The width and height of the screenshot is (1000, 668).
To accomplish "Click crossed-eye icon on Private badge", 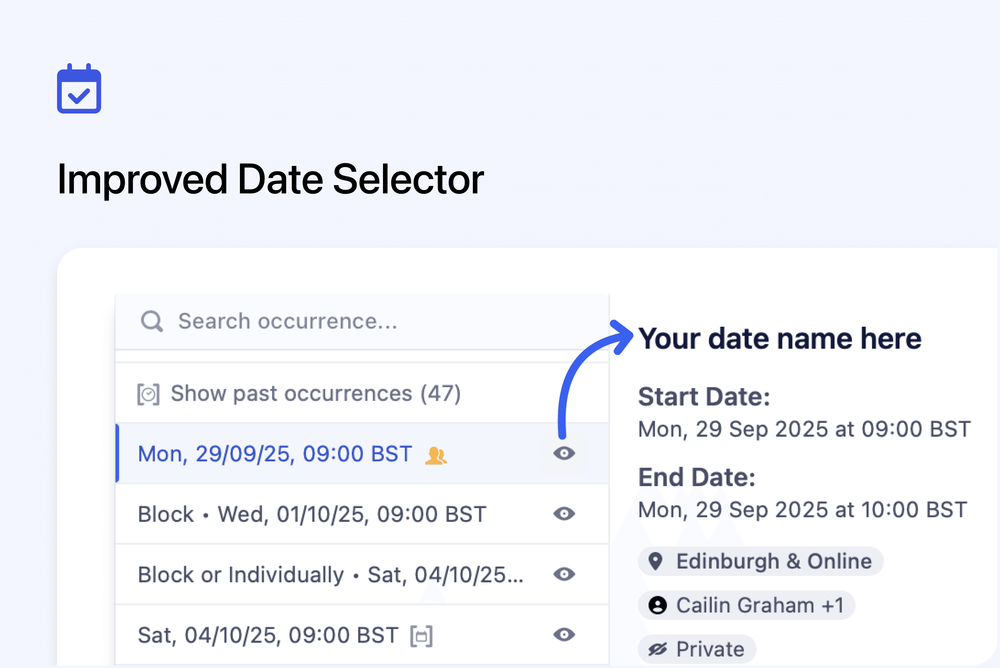I will [x=660, y=649].
